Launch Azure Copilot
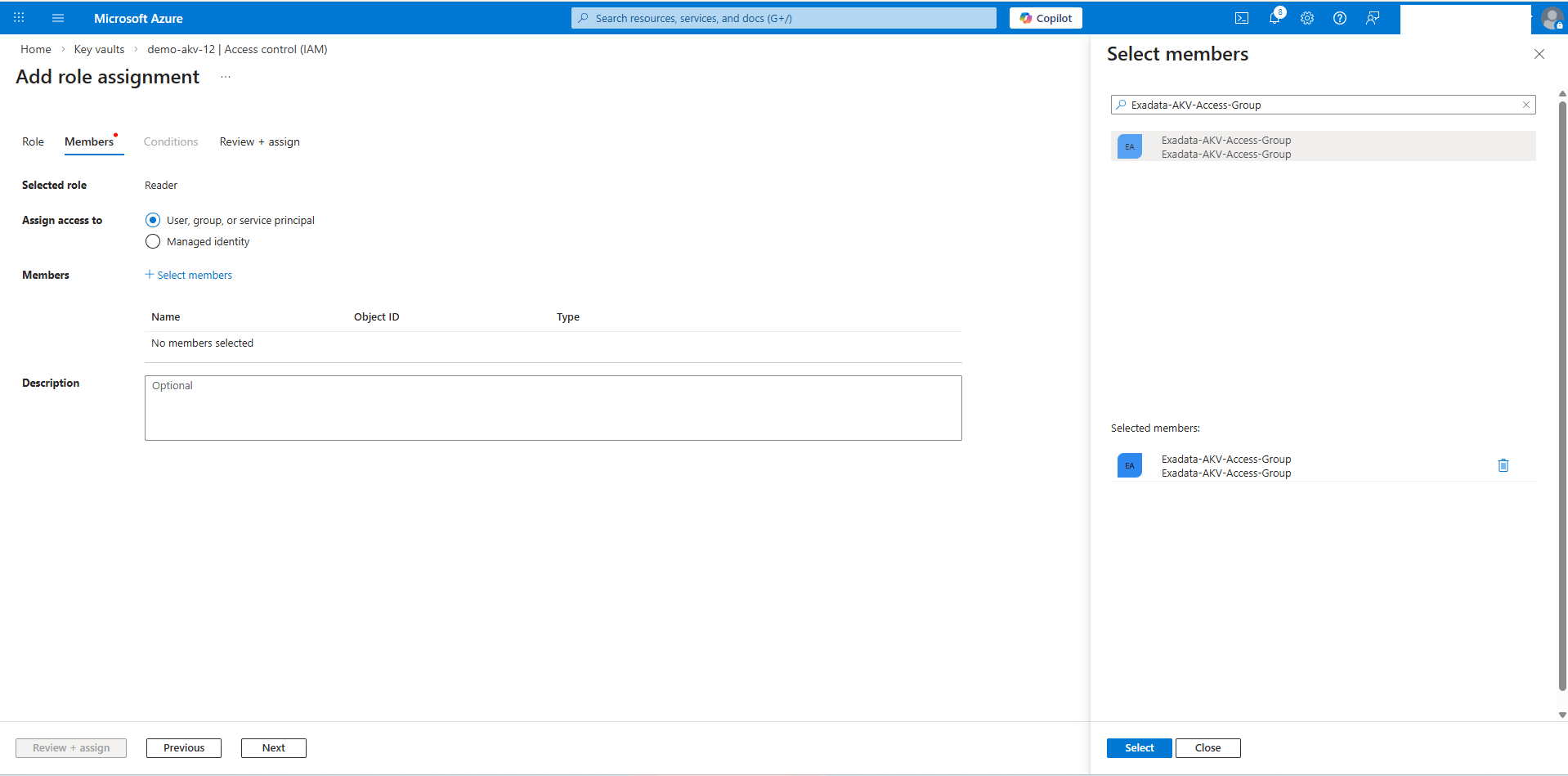Screen dimensions: 1568x776 point(1045,17)
